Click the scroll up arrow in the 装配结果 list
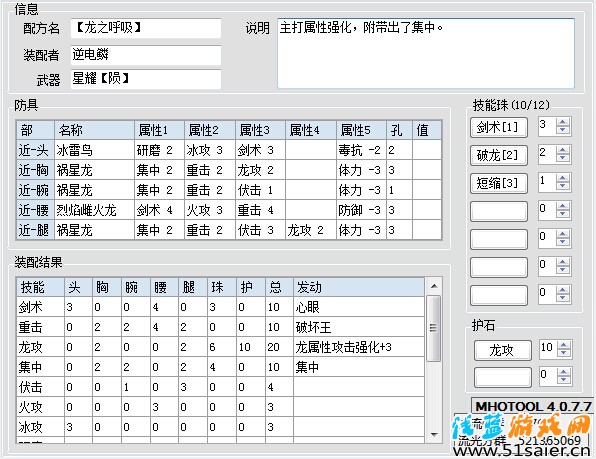The width and height of the screenshot is (596, 459). coord(434,286)
